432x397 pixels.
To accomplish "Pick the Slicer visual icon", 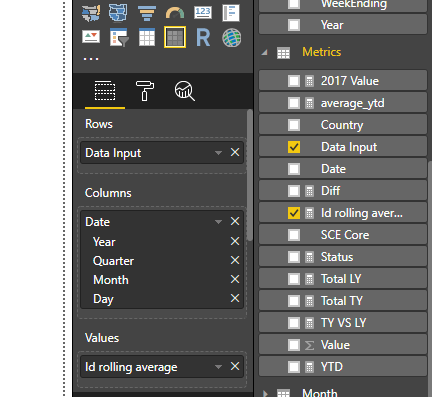I will (119, 37).
